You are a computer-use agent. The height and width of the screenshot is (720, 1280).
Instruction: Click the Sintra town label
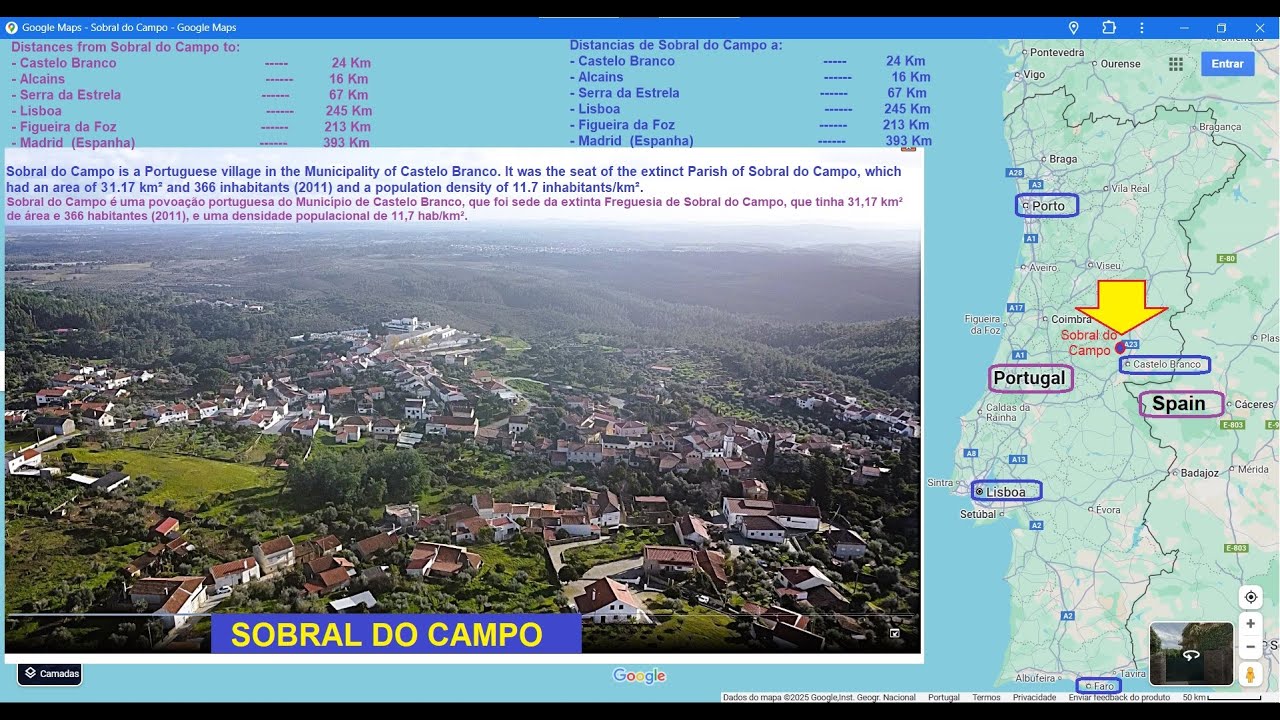(940, 482)
